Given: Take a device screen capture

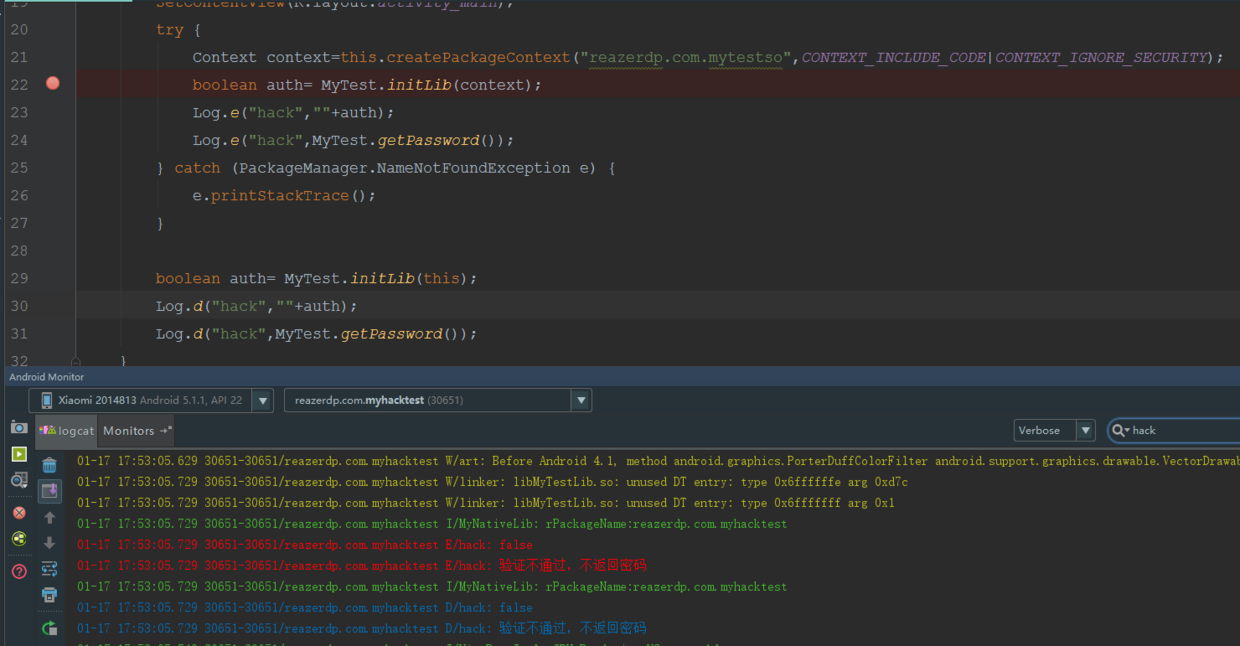Looking at the screenshot, I should click(x=19, y=427).
